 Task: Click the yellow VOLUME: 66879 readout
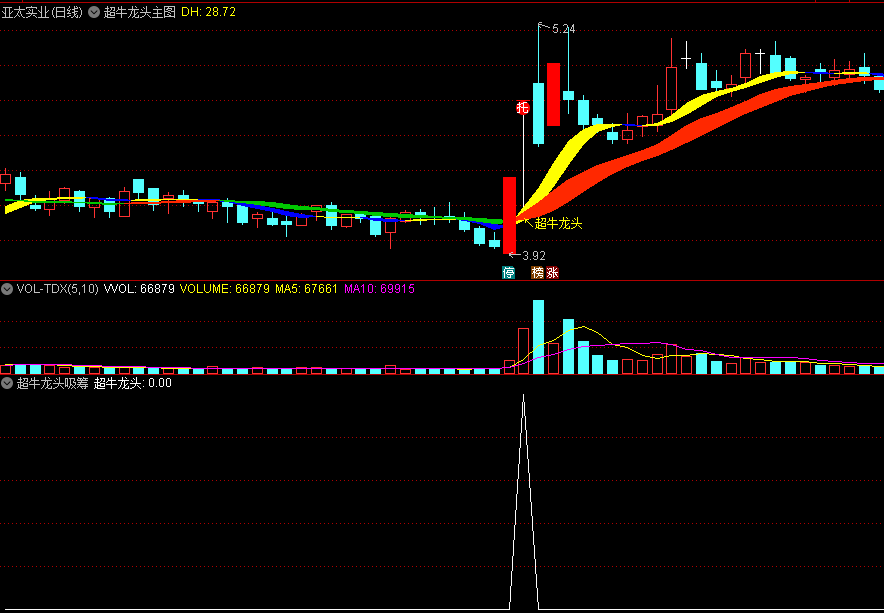225,289
